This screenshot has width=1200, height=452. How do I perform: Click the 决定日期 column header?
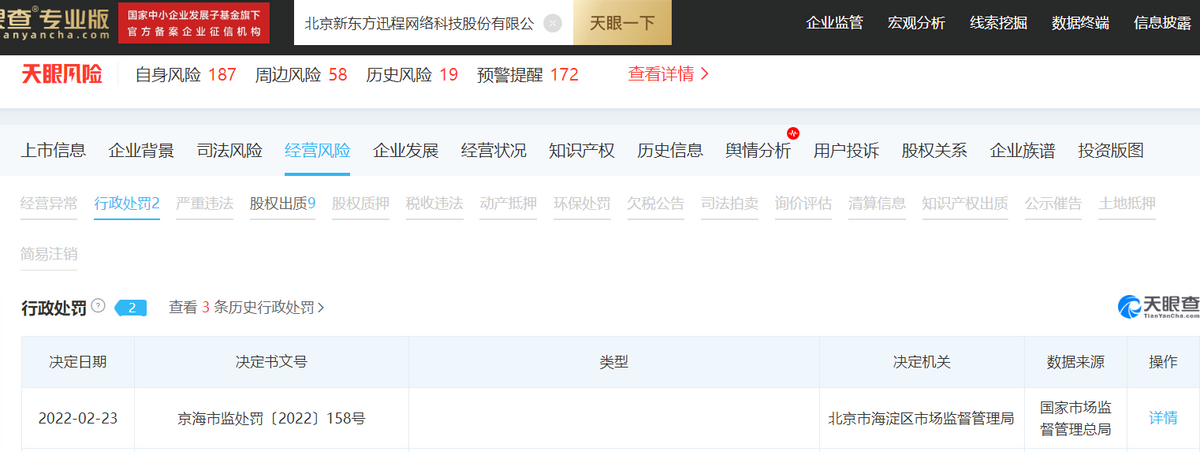tap(78, 362)
